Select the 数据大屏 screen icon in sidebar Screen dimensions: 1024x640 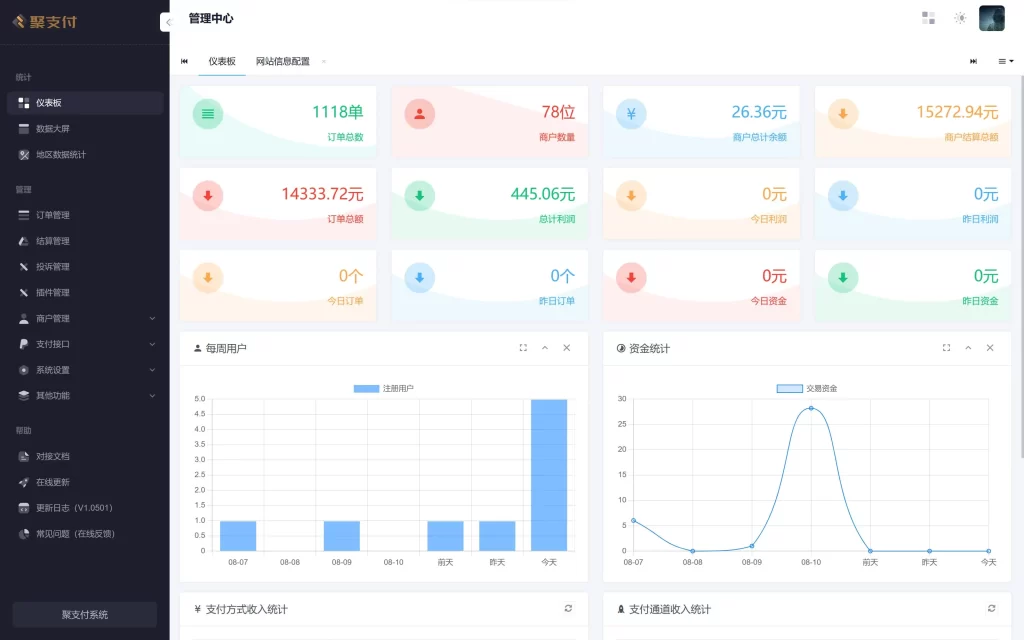point(23,128)
